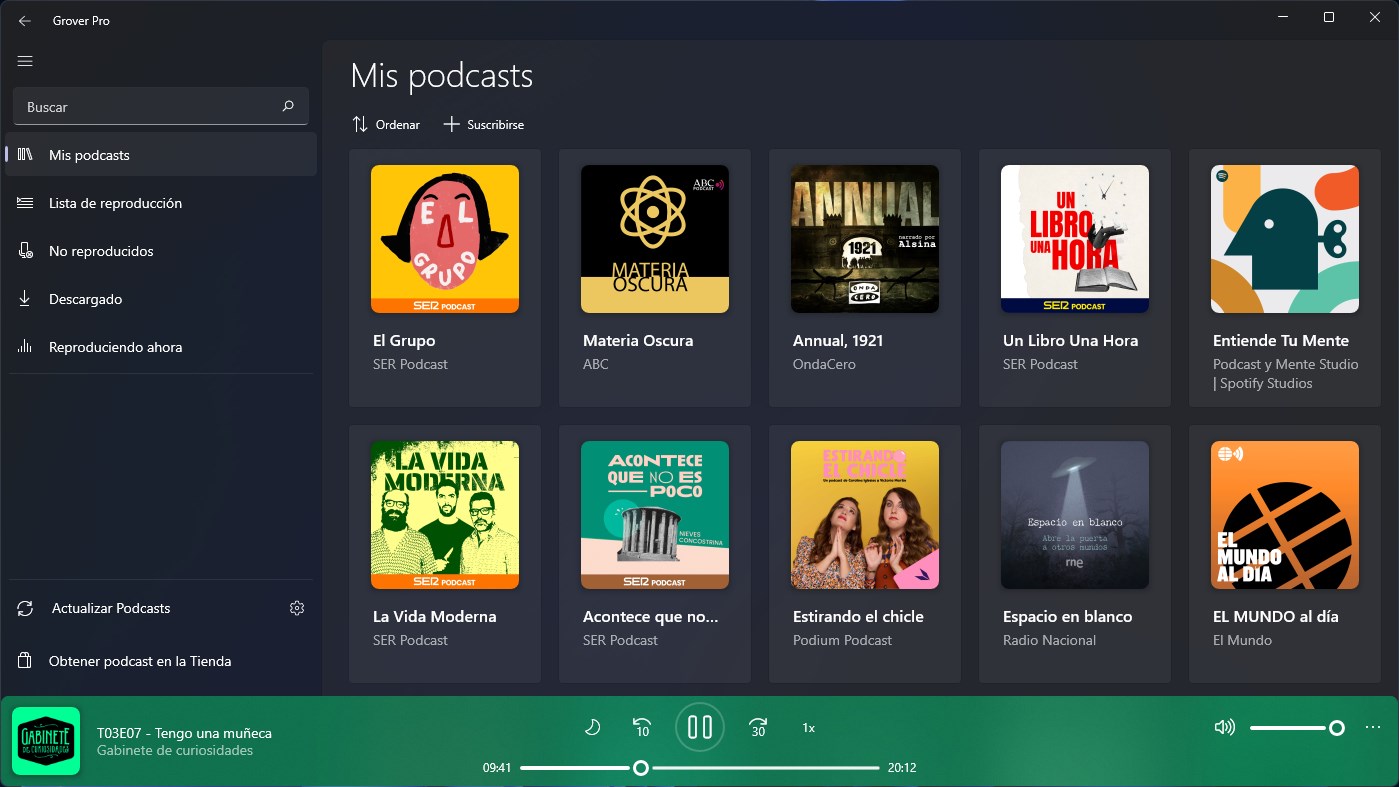Toggle the hamburger navigation menu
This screenshot has width=1399, height=787.
coord(25,61)
